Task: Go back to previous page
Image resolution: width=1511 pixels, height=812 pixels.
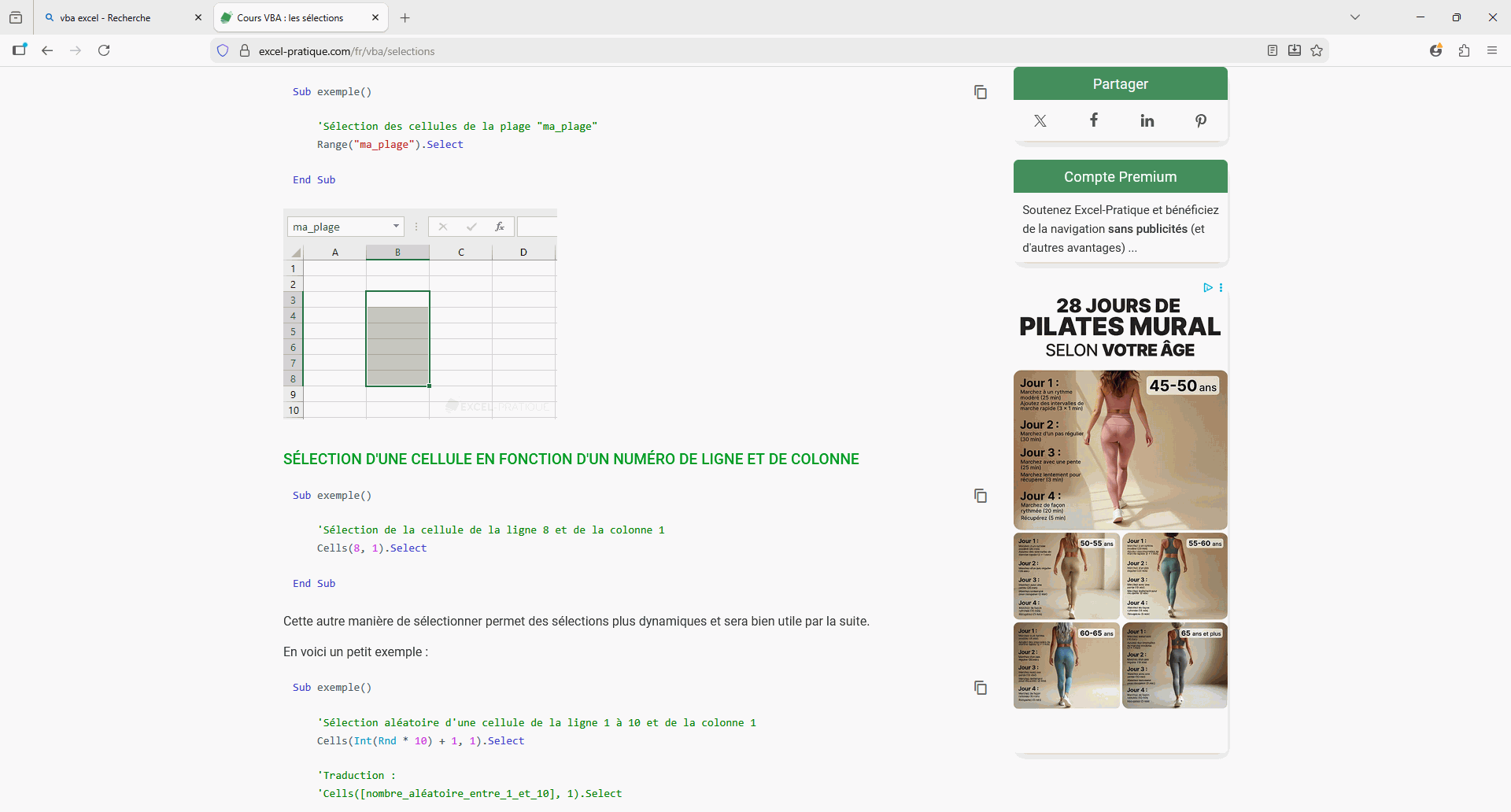Action: (x=47, y=51)
